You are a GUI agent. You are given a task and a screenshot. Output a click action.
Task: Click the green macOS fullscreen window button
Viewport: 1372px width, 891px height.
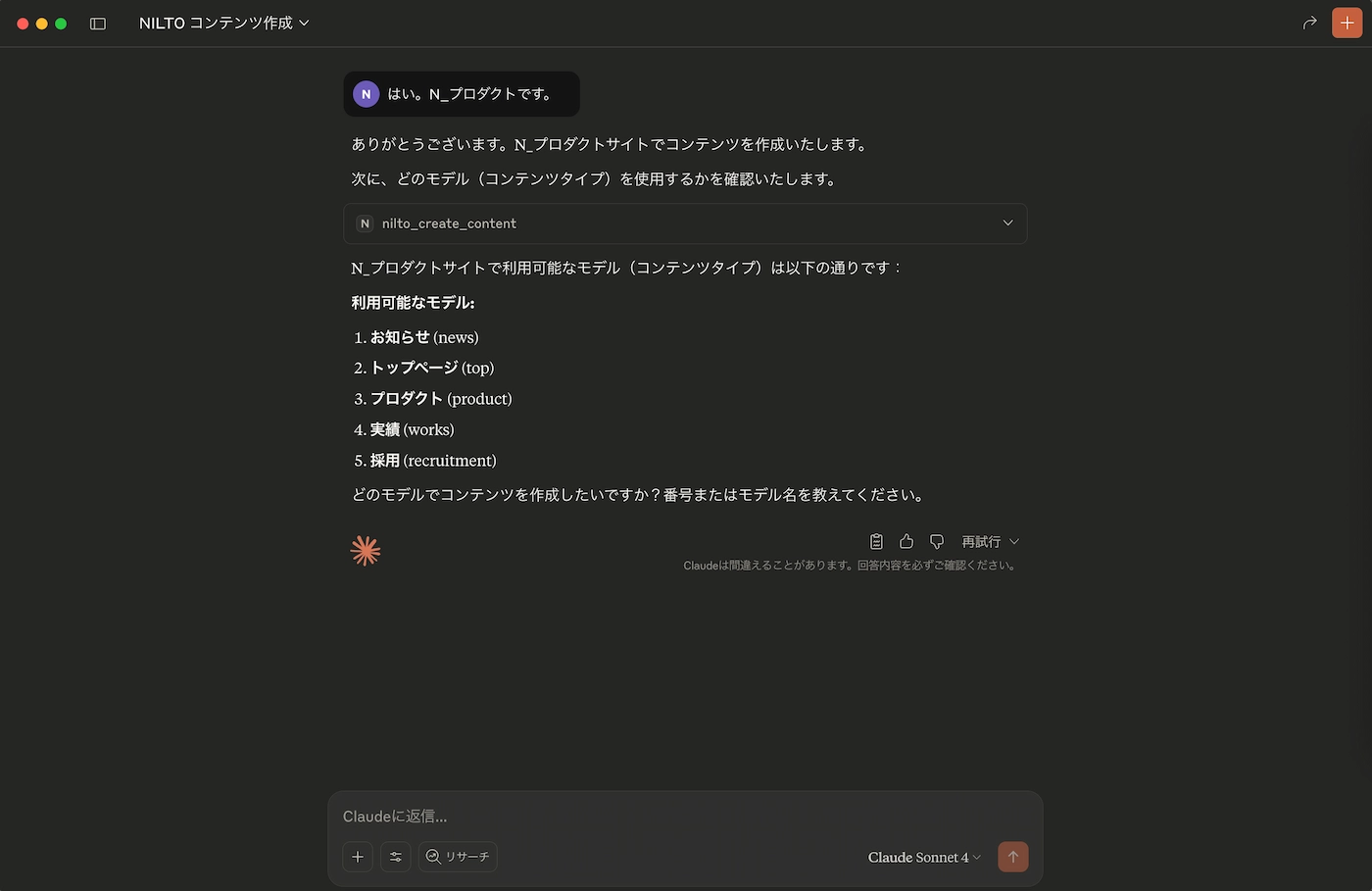click(x=61, y=24)
